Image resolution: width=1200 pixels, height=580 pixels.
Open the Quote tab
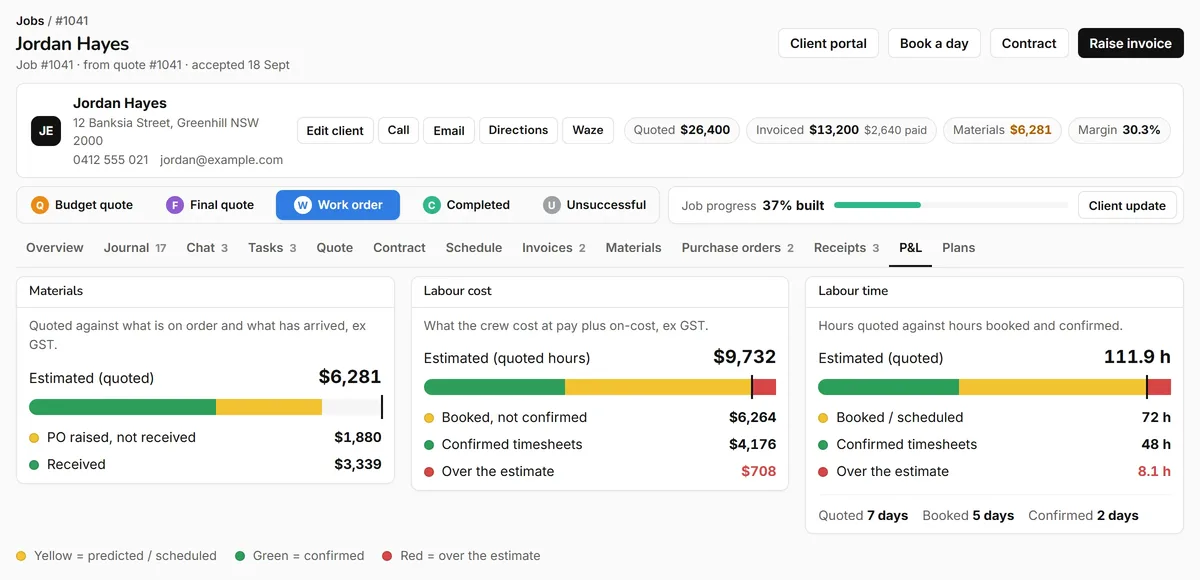[x=335, y=248]
